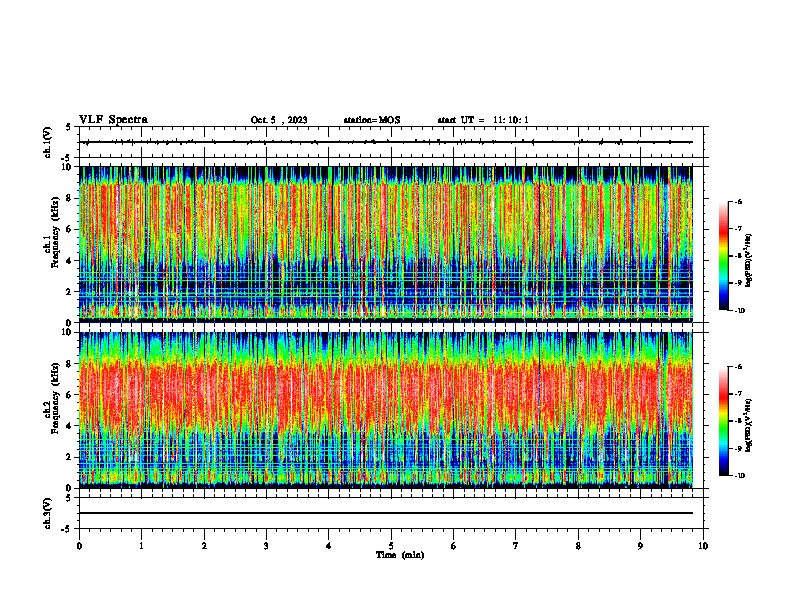Click the "7" time axis tick label
The image size is (792, 612).
coord(516,546)
